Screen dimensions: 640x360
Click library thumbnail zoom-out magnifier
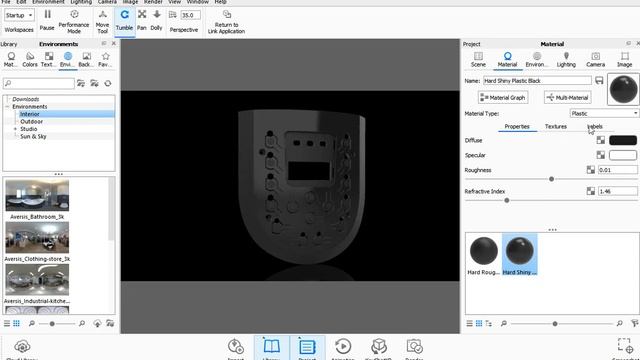[32, 323]
